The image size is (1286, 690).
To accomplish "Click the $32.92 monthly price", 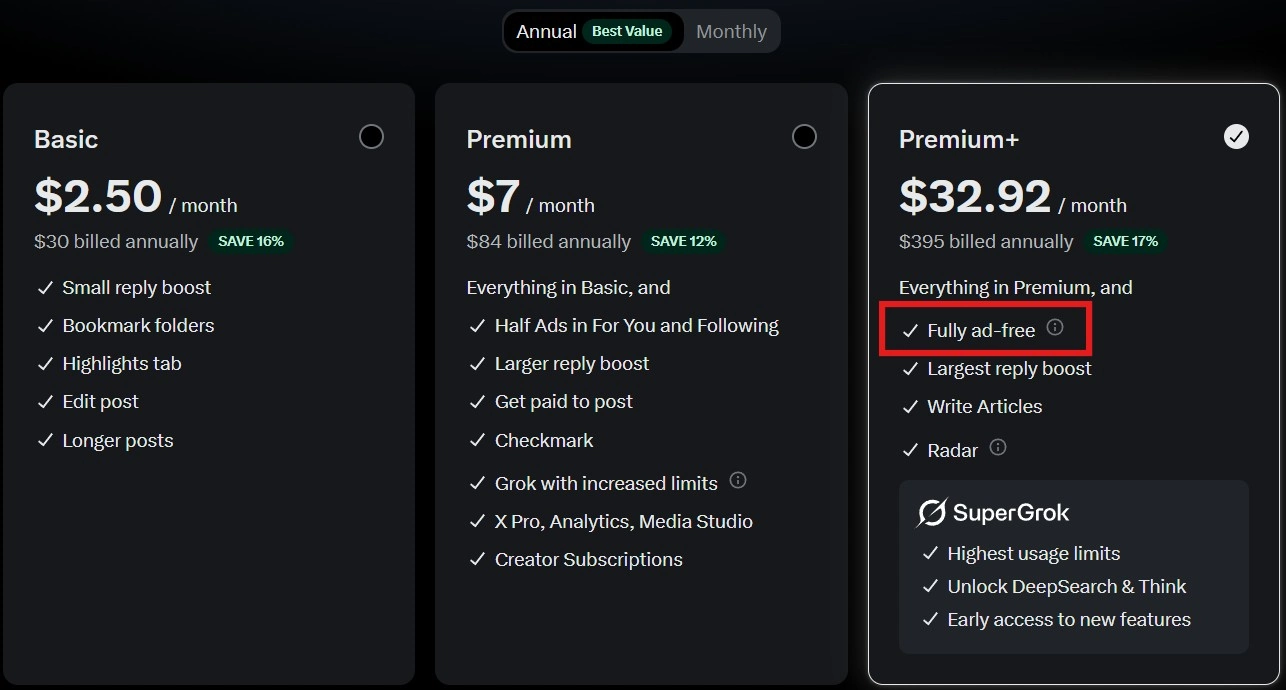I will click(x=973, y=196).
